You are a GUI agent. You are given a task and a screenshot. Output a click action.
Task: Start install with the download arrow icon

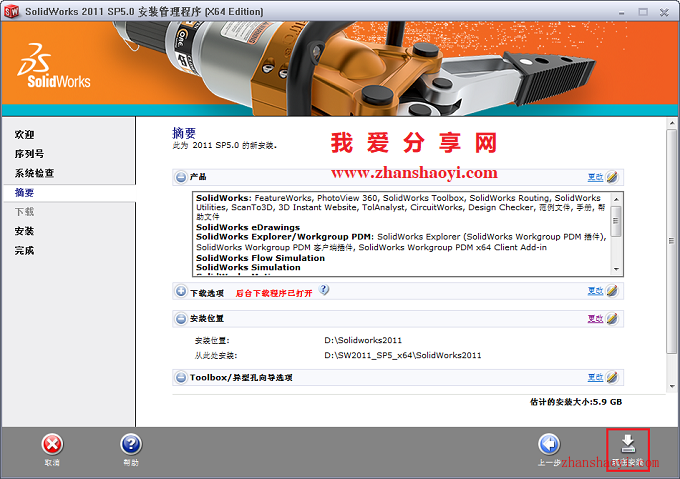coord(628,443)
